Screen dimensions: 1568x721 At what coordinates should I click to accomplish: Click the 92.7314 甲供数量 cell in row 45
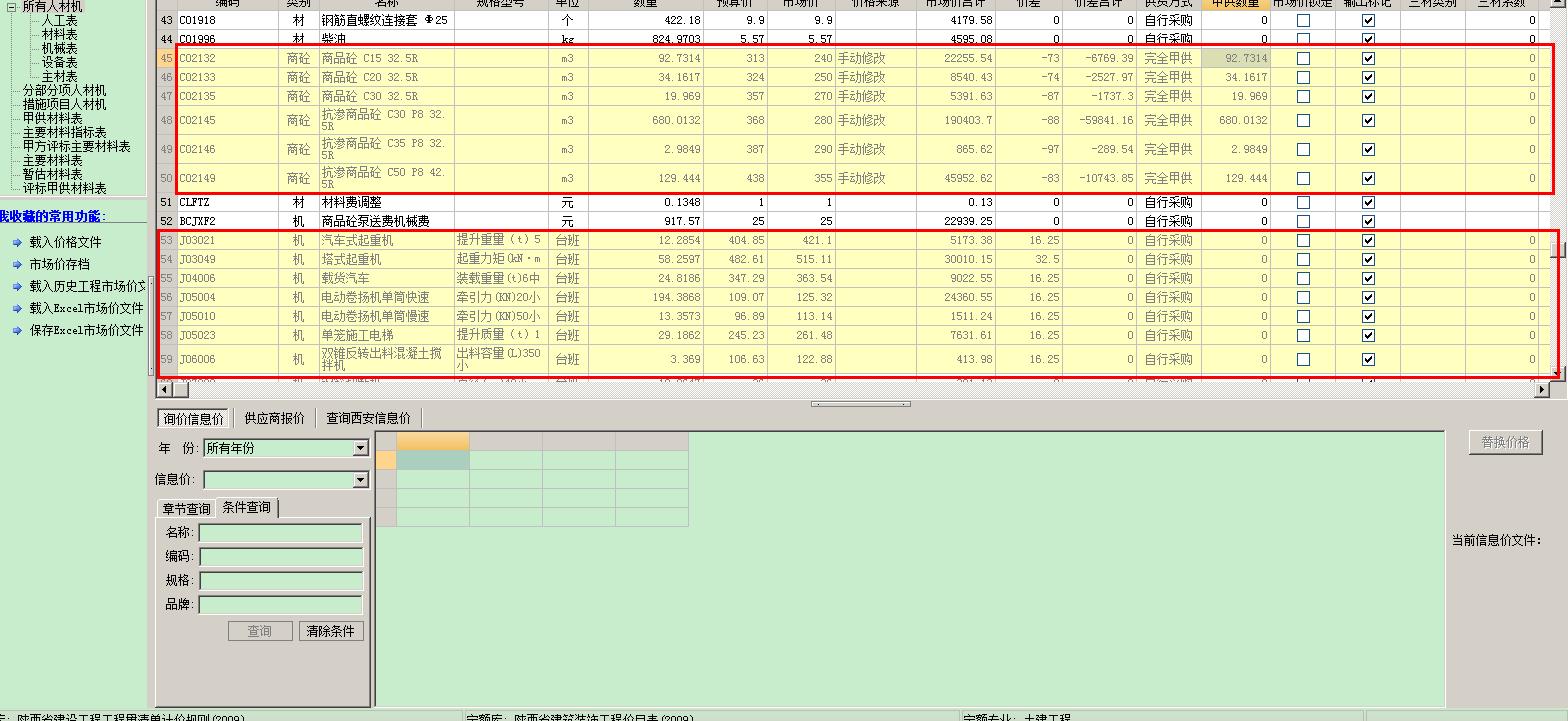click(1236, 58)
